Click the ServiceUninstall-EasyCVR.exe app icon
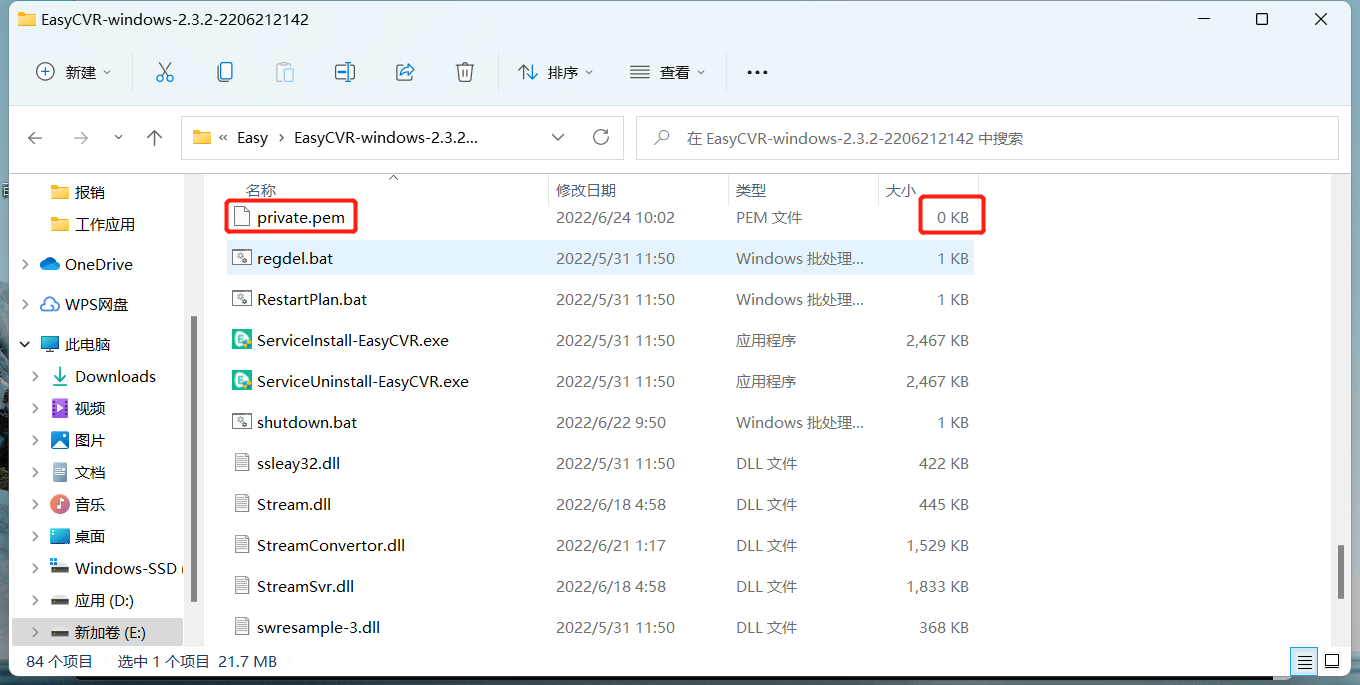Screen dimensions: 1360x685 (x=240, y=381)
